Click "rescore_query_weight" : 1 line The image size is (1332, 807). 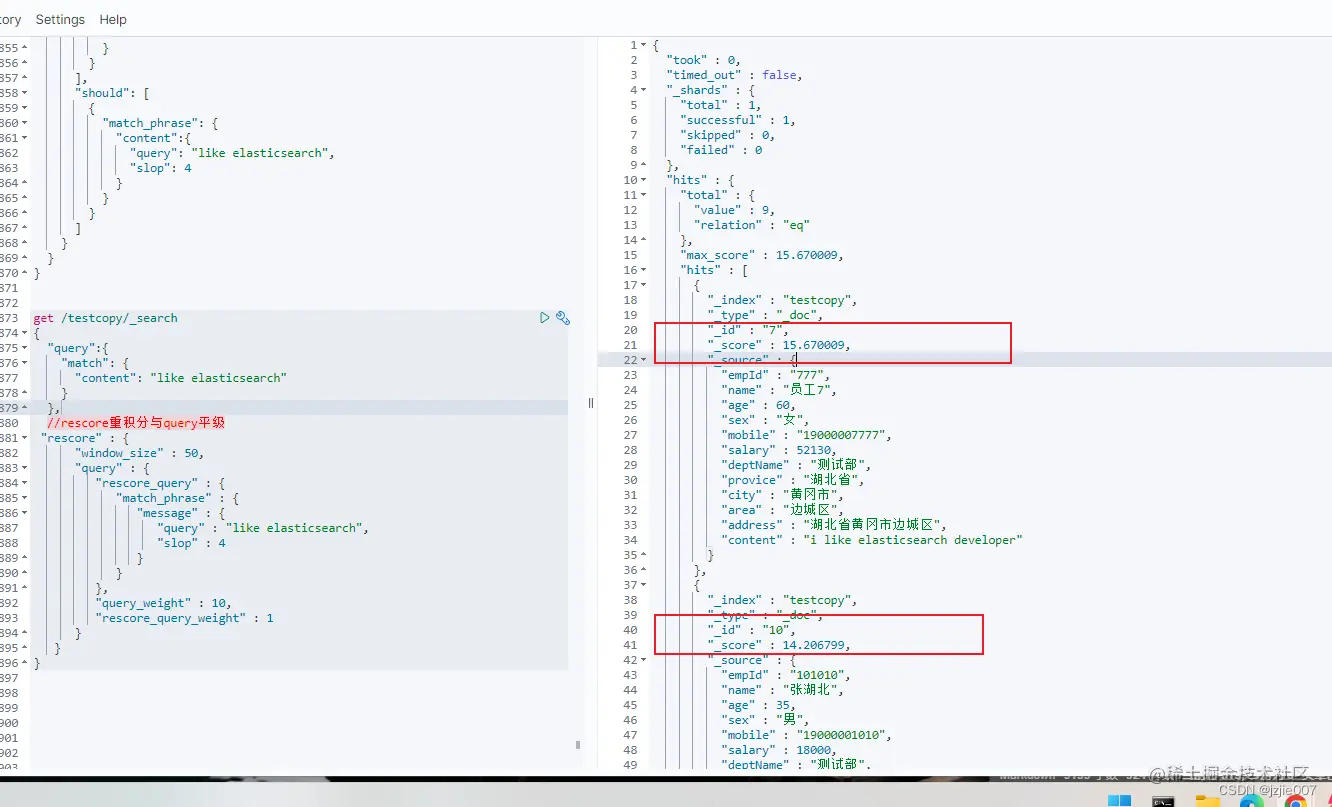pos(185,618)
